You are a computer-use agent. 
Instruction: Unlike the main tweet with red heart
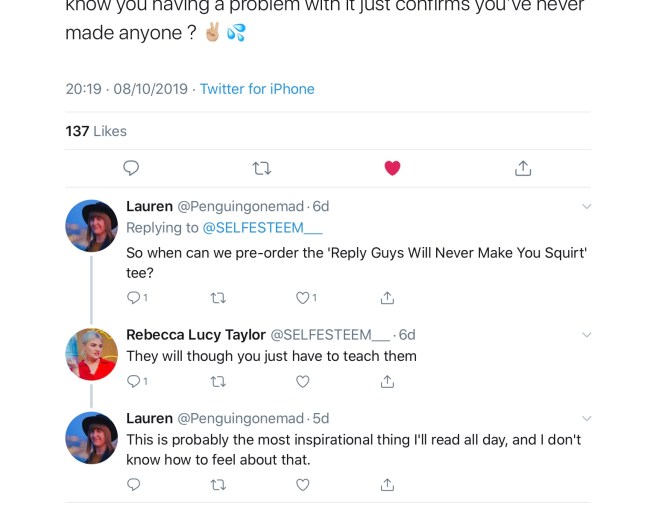[392, 168]
